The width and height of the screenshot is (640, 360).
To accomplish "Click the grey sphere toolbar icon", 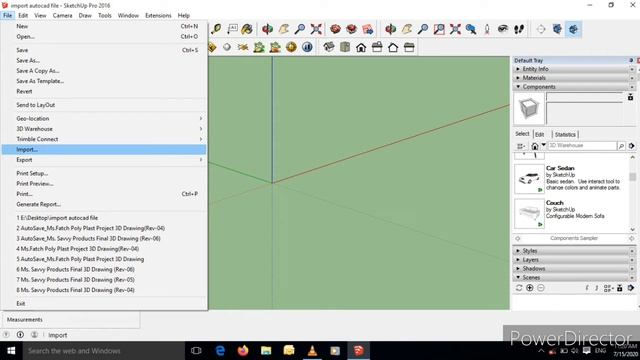I will coord(227,47).
